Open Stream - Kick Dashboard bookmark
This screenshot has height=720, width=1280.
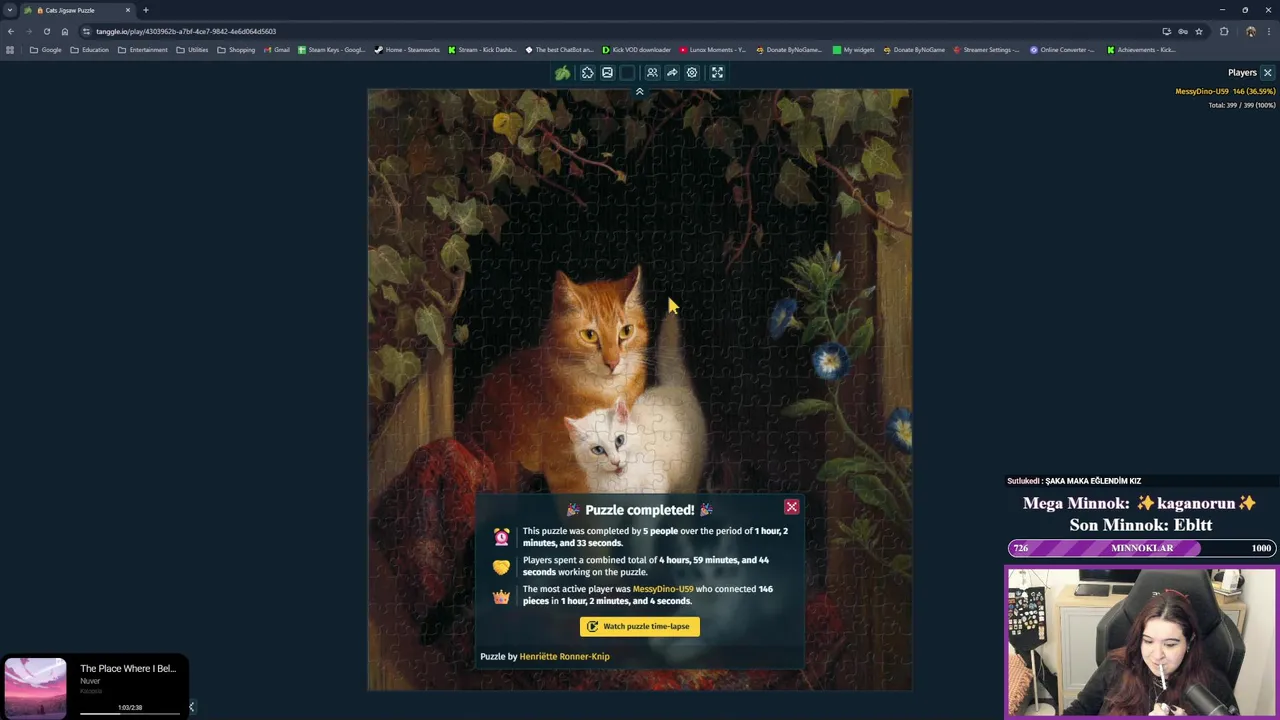pos(483,50)
